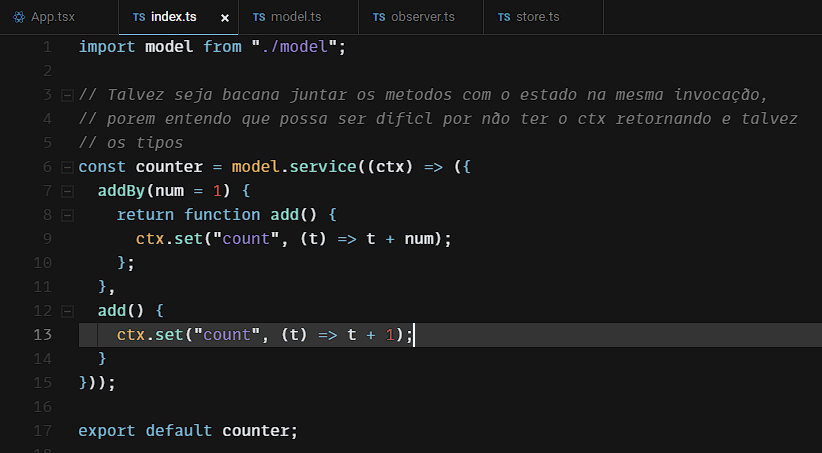Viewport: 822px width, 453px height.
Task: Collapse the add() method at line 12
Action: pos(67,311)
